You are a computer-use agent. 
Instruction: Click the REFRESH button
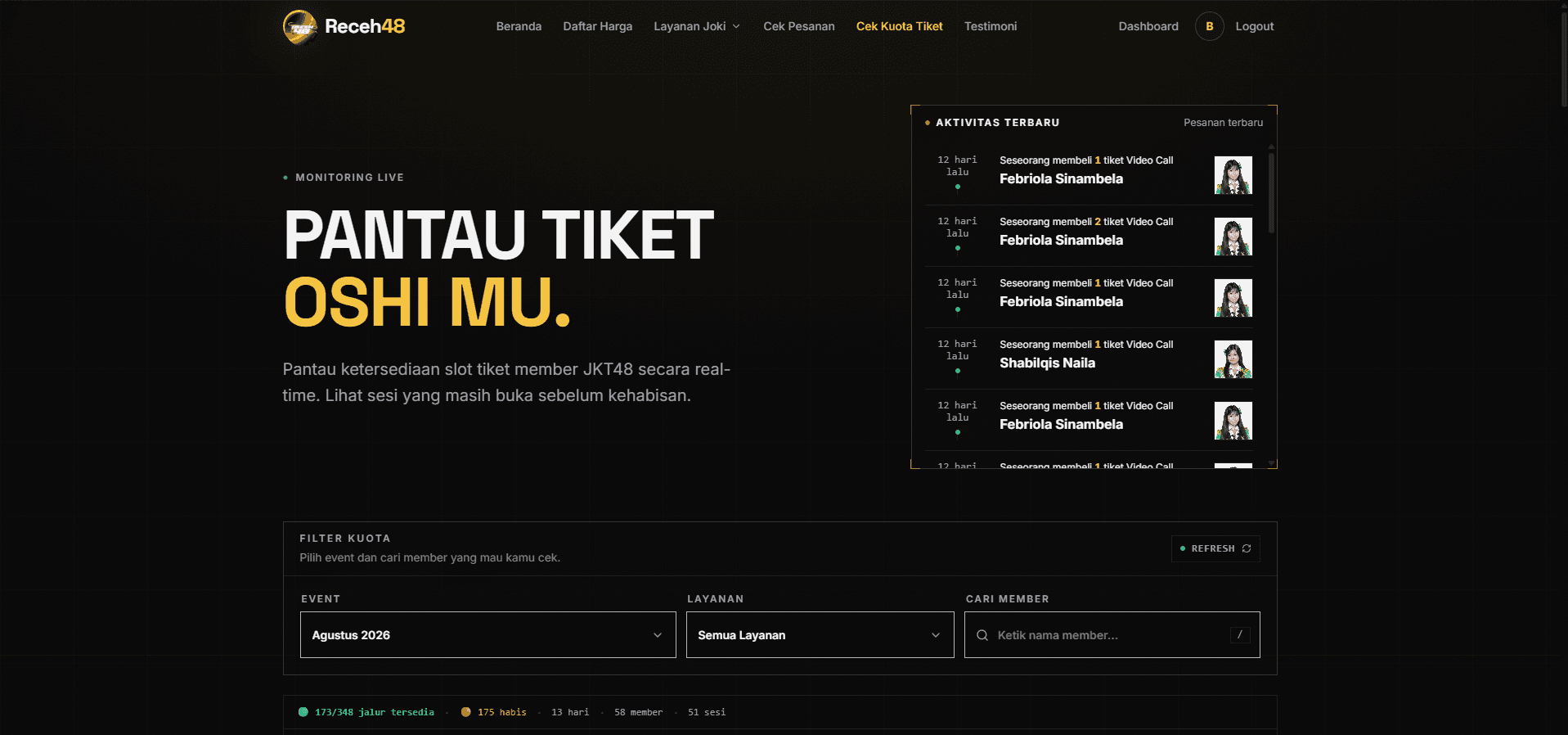(1215, 548)
